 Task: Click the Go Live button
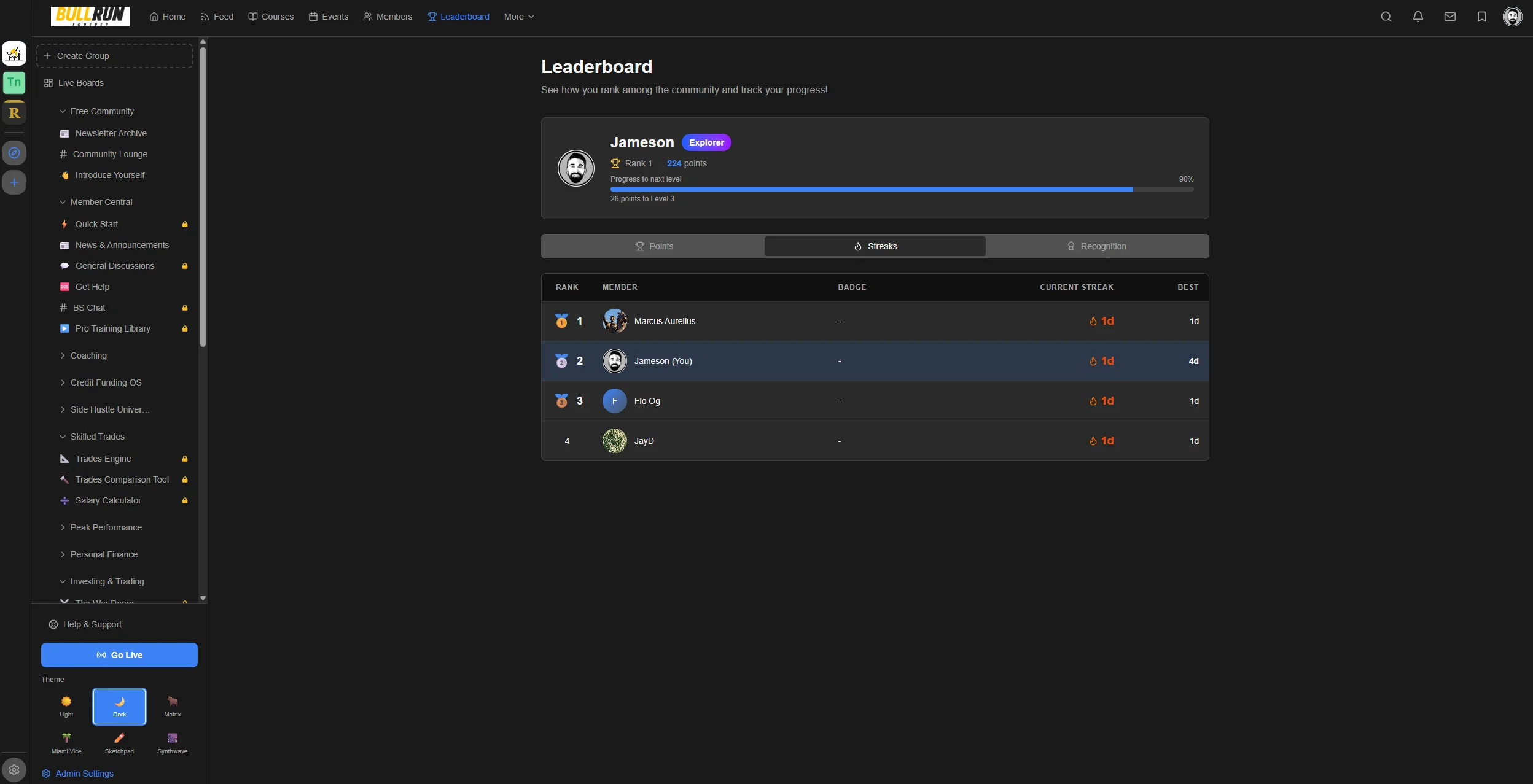119,654
